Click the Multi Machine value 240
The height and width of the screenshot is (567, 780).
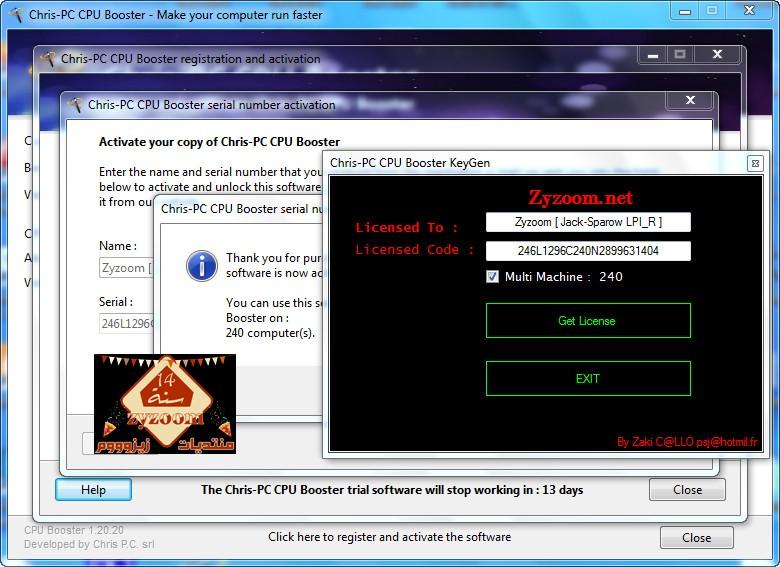tap(610, 277)
